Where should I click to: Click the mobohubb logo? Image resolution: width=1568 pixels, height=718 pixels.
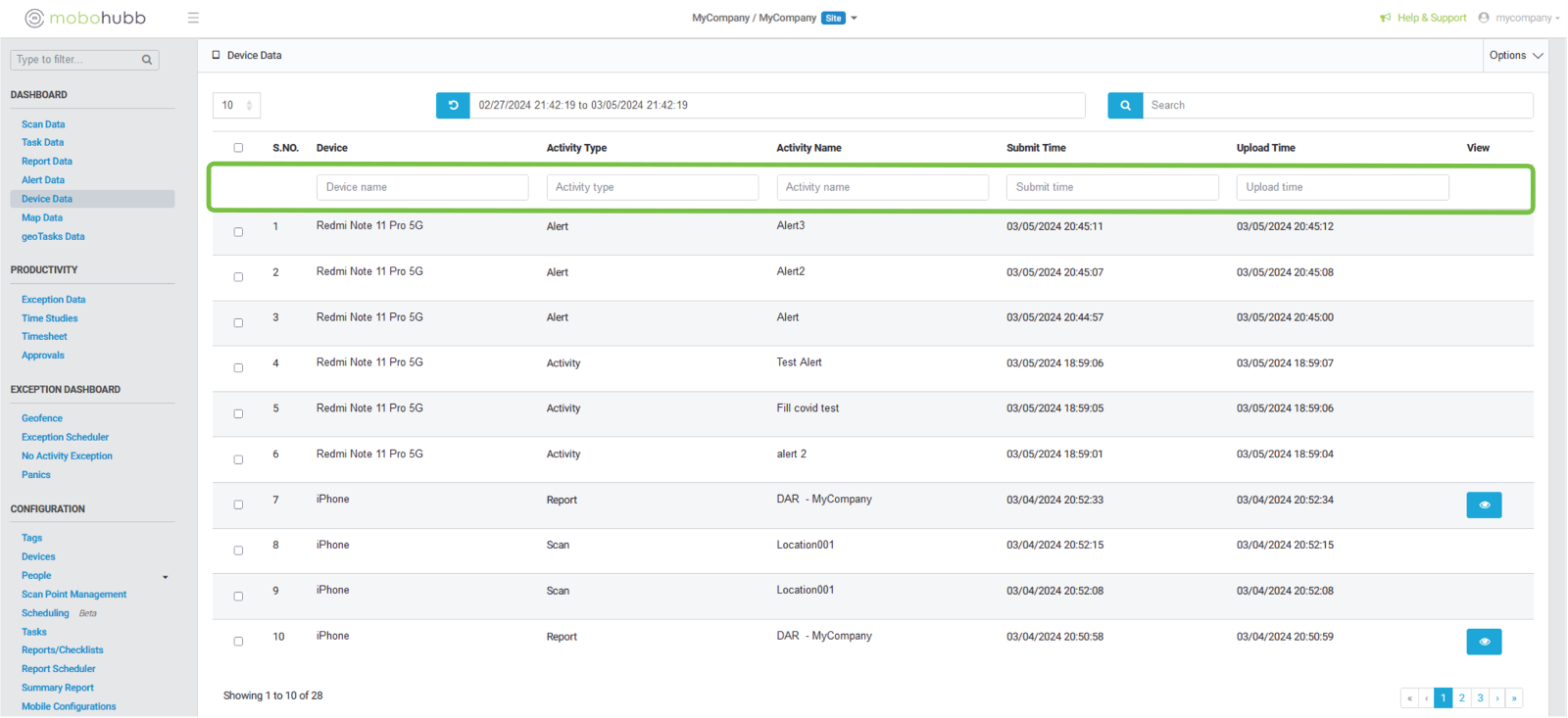(x=85, y=18)
